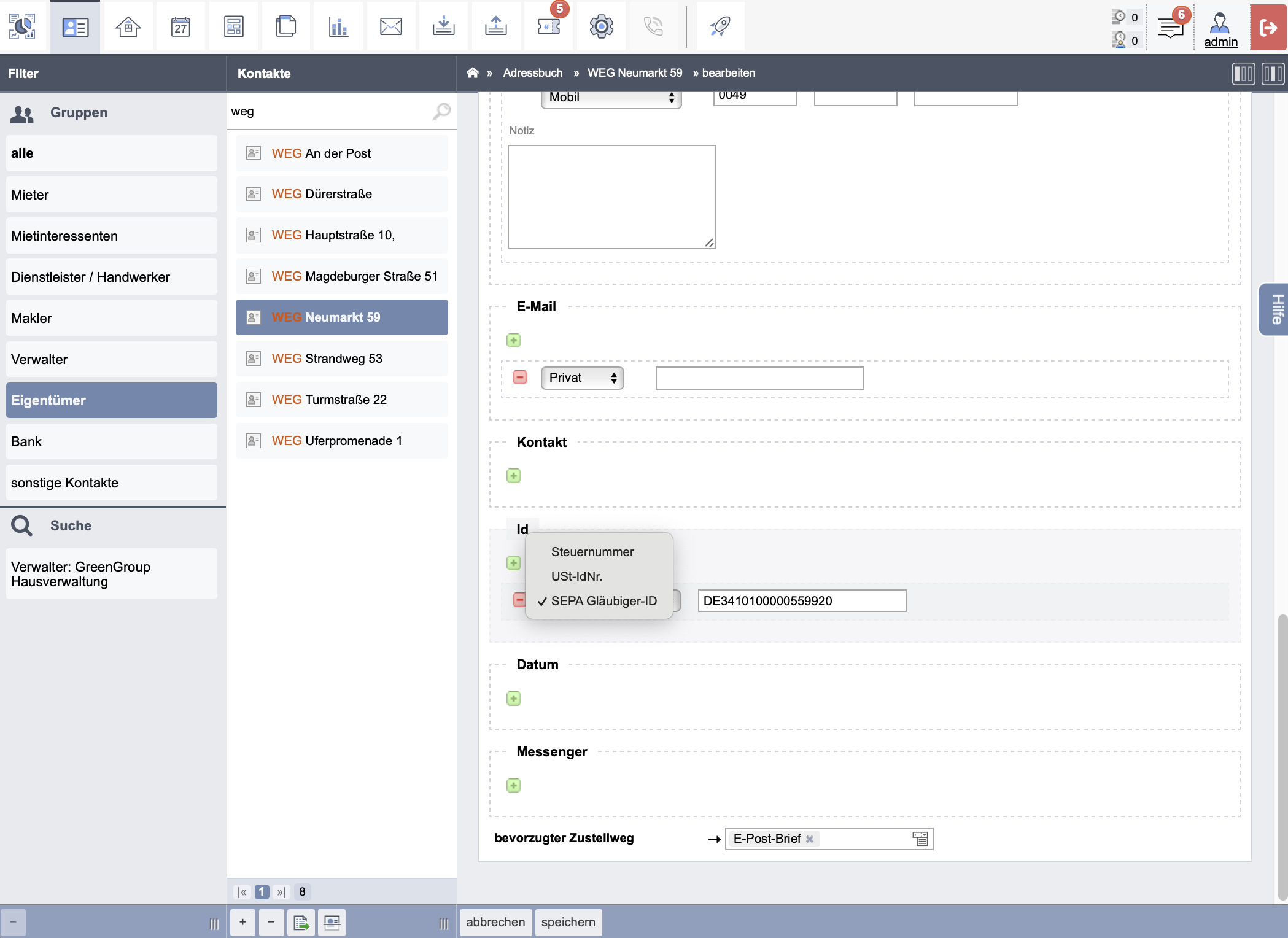This screenshot has height=938, width=1288.
Task: Collapse the Filter panel minus button
Action: coord(13,922)
